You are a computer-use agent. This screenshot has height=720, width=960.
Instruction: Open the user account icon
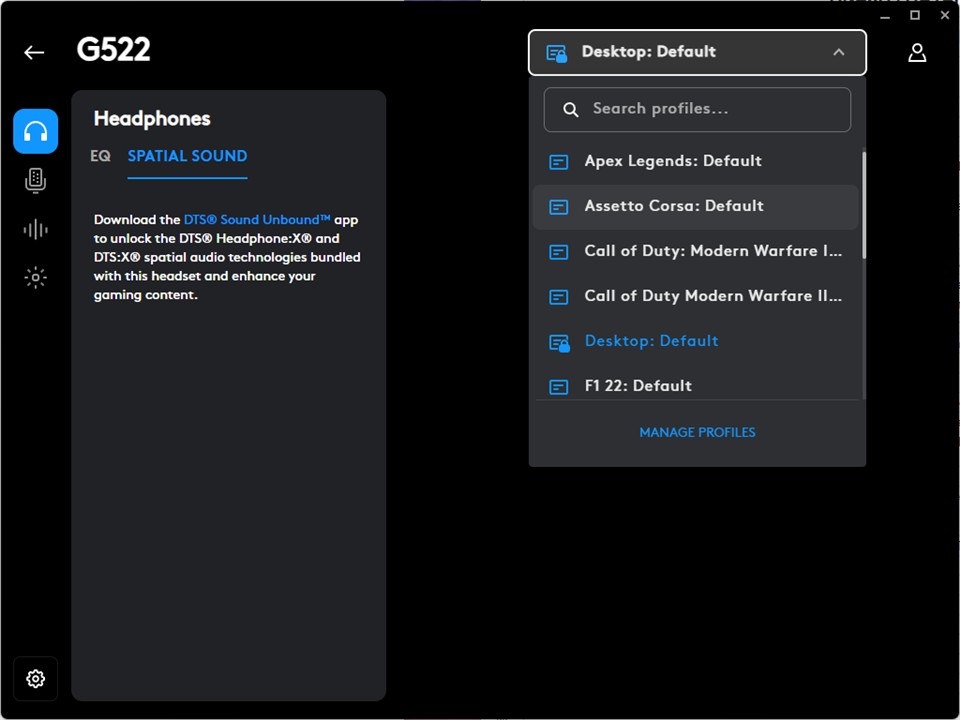click(916, 53)
